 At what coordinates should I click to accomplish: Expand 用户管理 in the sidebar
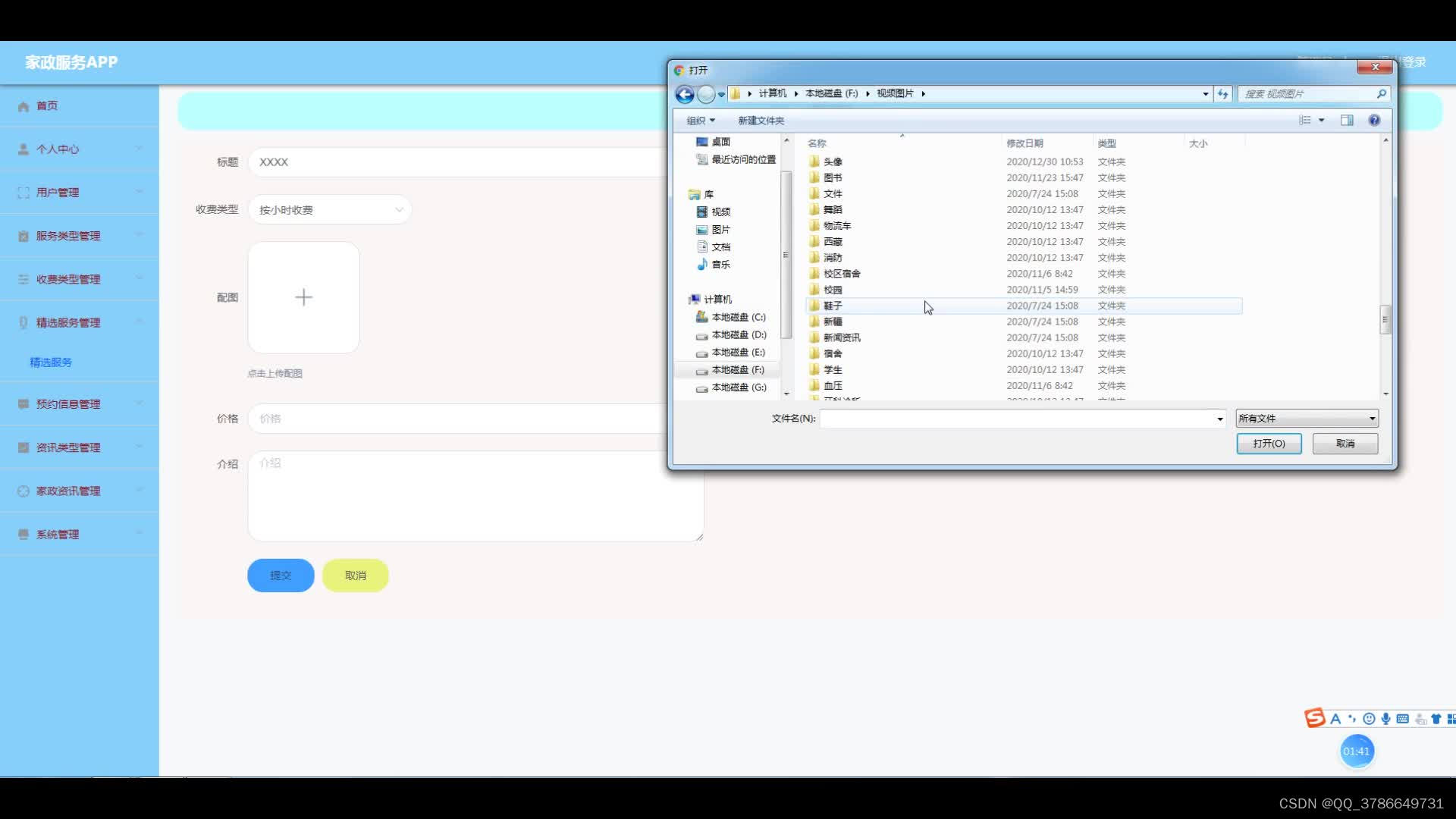pos(80,193)
